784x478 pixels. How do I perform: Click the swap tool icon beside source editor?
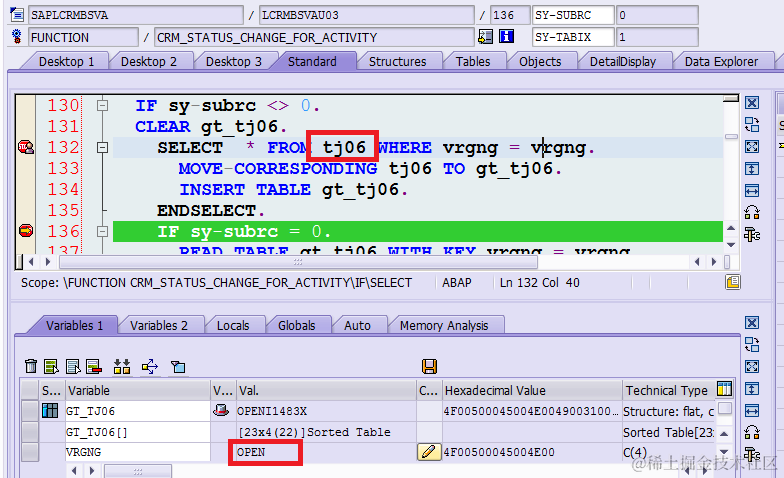[x=752, y=124]
